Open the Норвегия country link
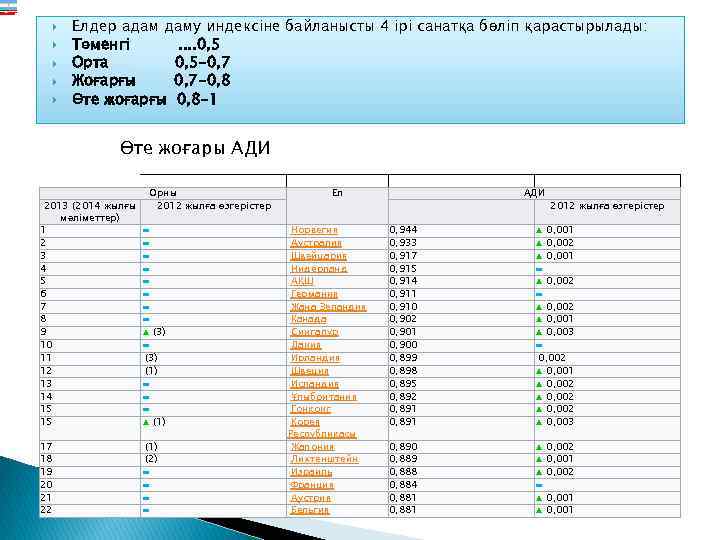Screen dimensions: 720x540 click(314, 230)
